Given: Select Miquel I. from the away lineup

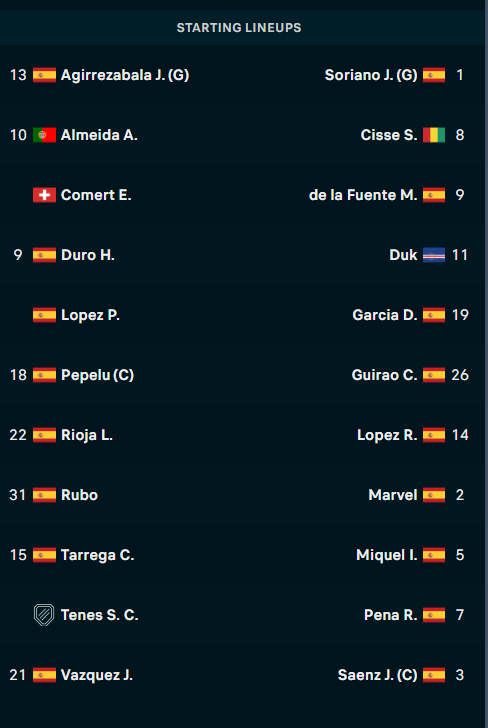Looking at the screenshot, I should coord(387,555).
